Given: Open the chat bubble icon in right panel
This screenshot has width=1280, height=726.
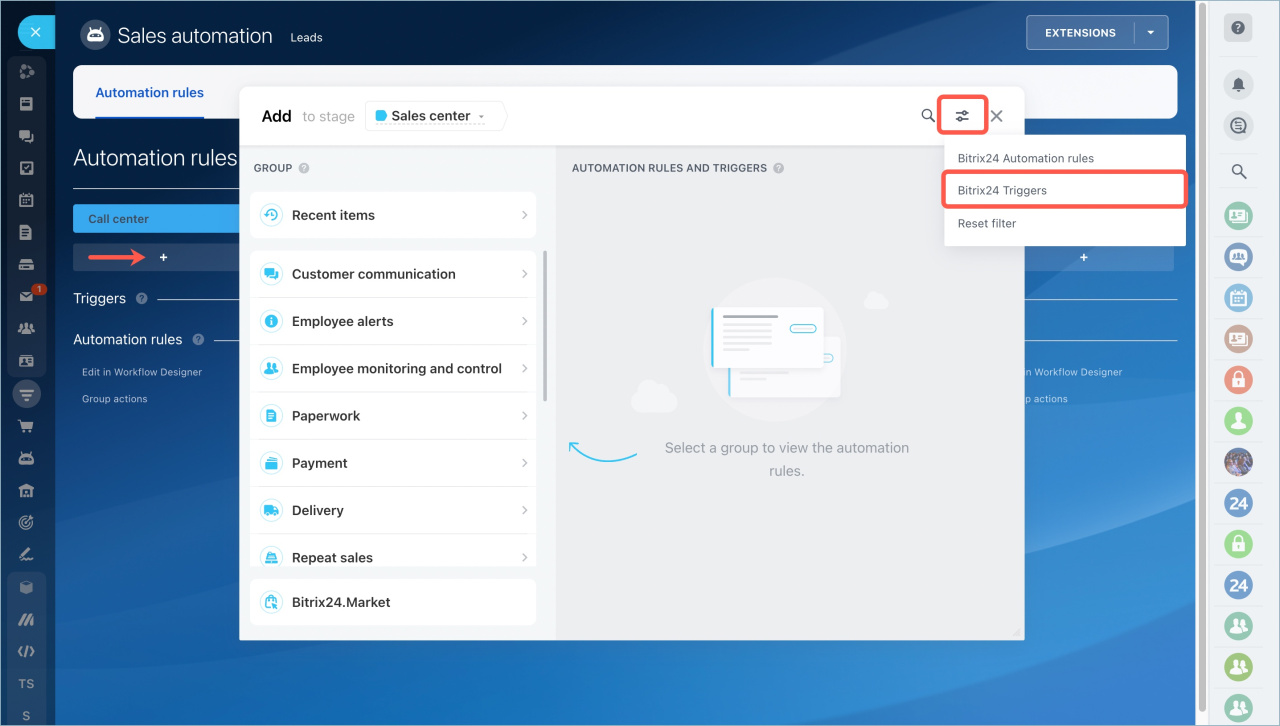Looking at the screenshot, I should tap(1238, 125).
